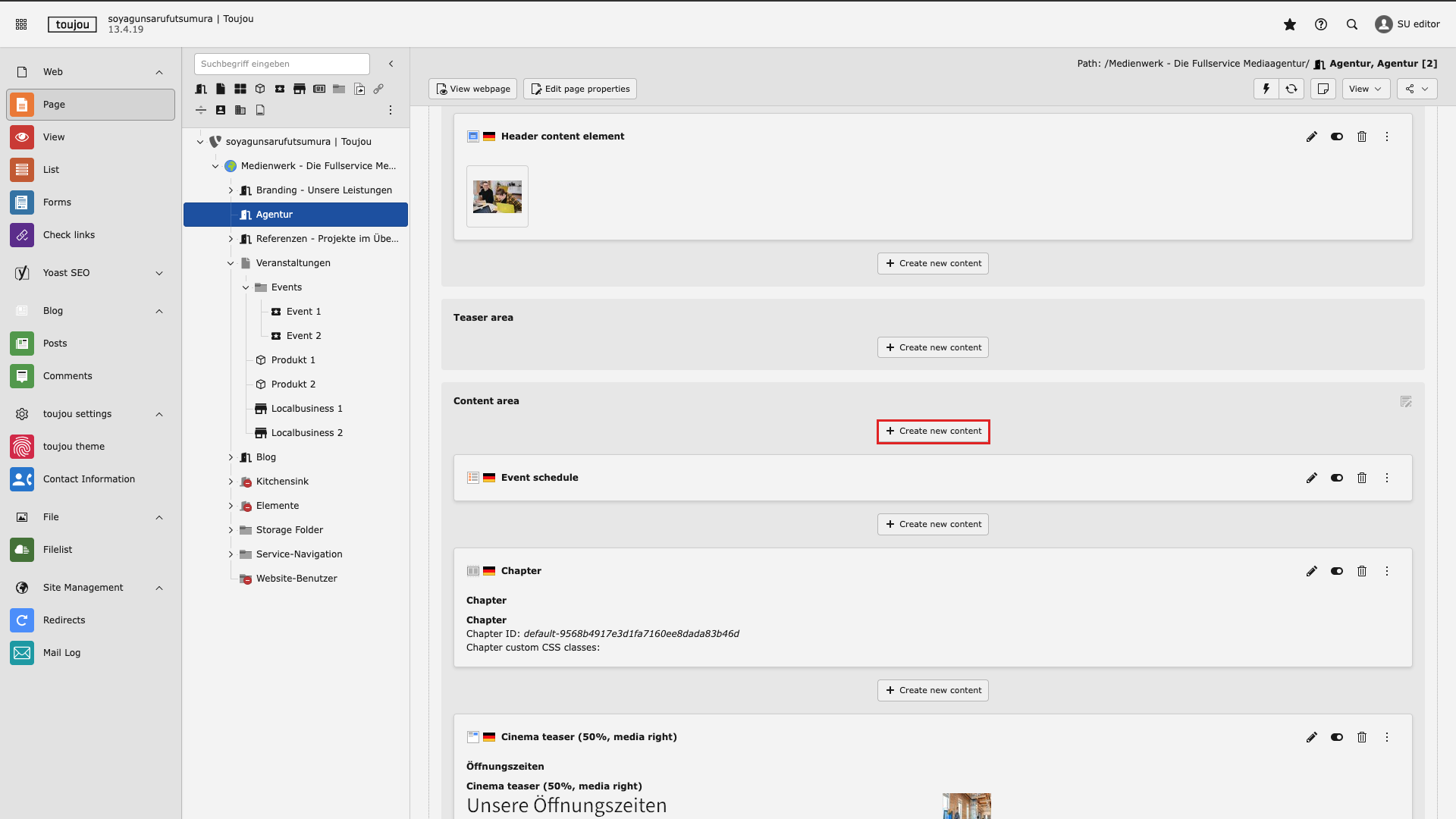
Task: Expand the Referenzen tree node
Action: click(x=231, y=239)
